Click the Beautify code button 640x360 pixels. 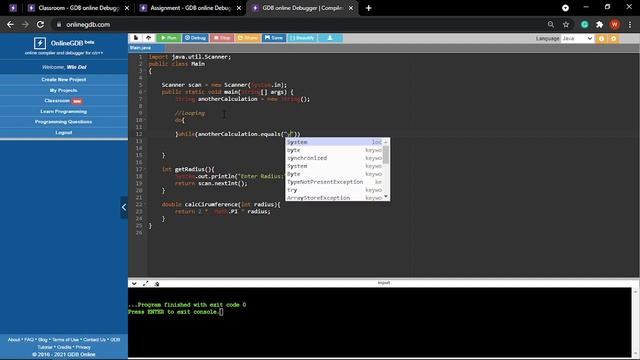click(x=302, y=38)
